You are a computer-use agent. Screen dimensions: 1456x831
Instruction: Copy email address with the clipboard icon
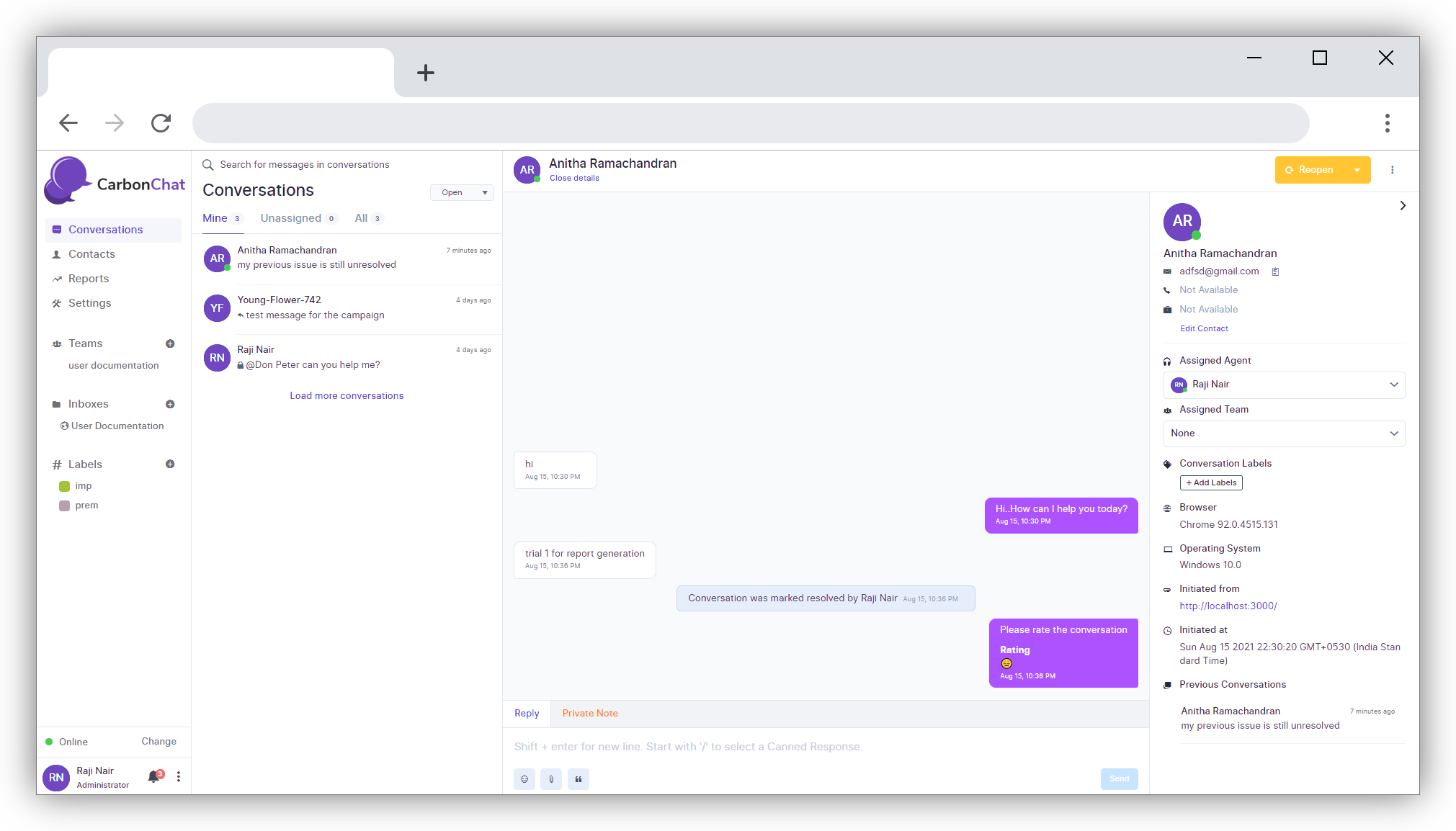tap(1275, 271)
